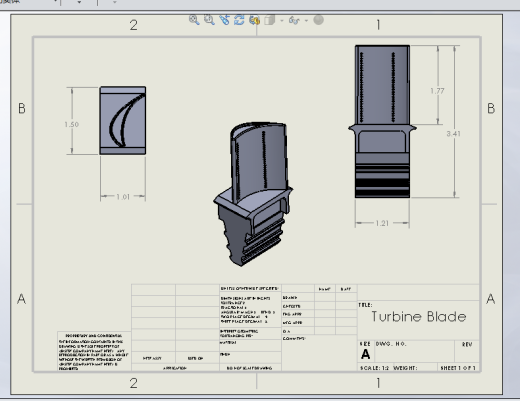Click the 'COMMENTS:' label
This screenshot has width=520, height=401.
coord(294,338)
